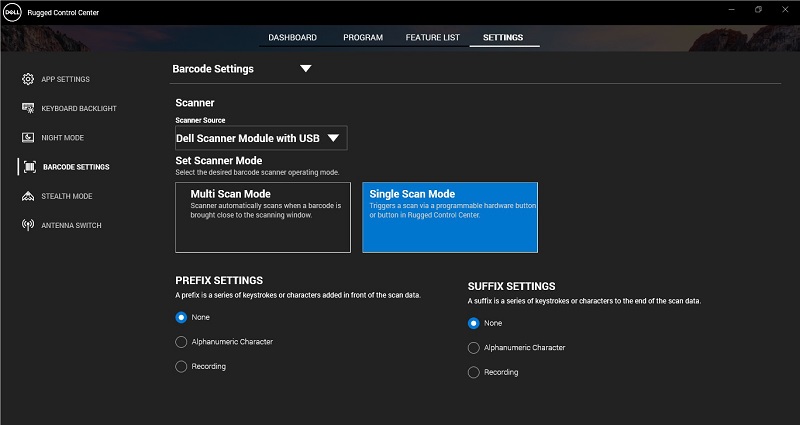Click the Set Scanner Mode heading

pos(219,160)
